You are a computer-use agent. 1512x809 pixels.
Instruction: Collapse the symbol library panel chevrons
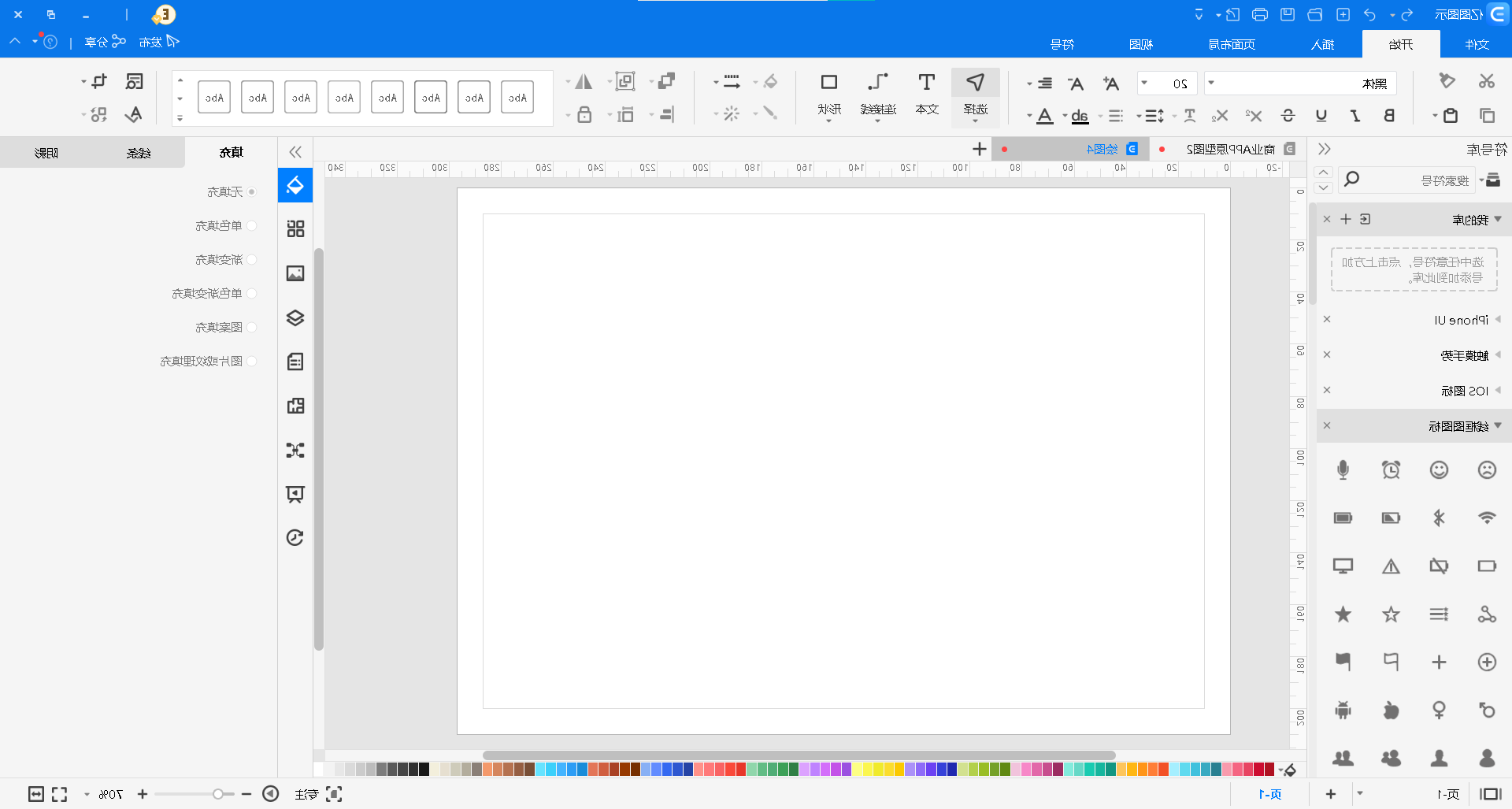[x=1325, y=149]
